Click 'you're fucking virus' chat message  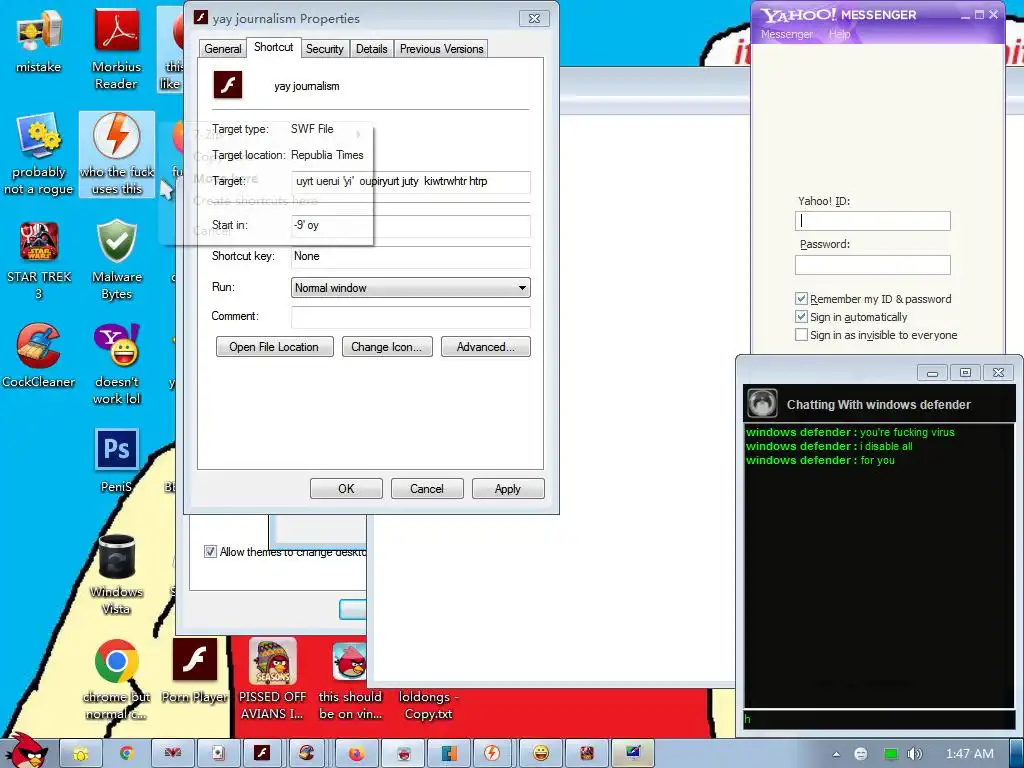point(907,432)
